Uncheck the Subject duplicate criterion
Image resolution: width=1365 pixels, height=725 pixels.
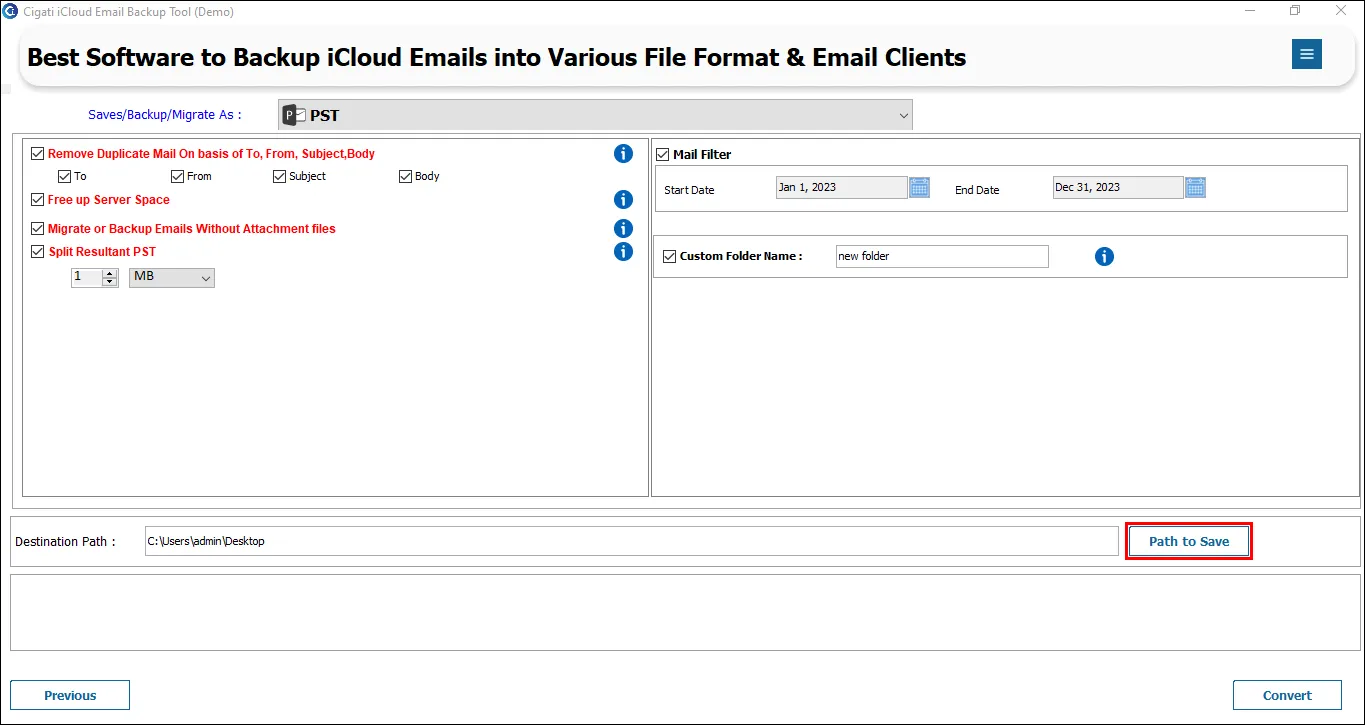[x=280, y=177]
